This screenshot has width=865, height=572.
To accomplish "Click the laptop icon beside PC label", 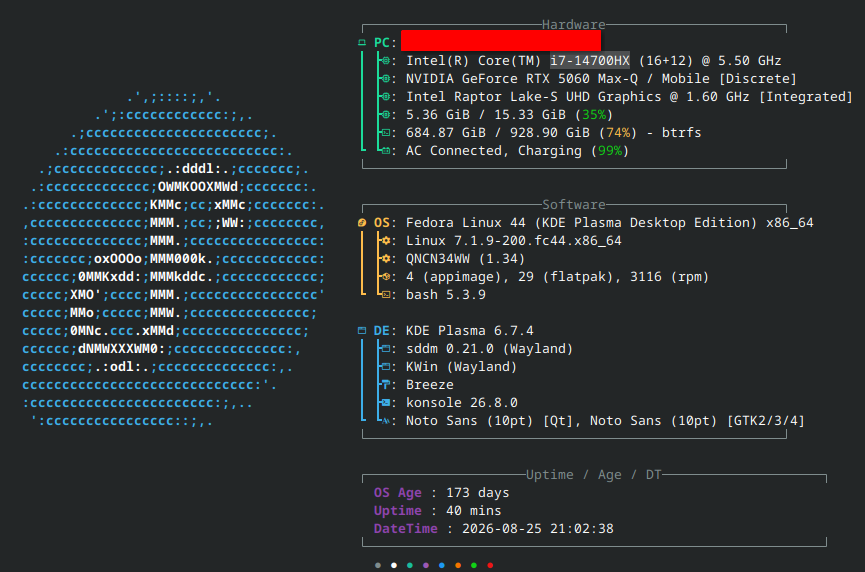I will pyautogui.click(x=362, y=42).
